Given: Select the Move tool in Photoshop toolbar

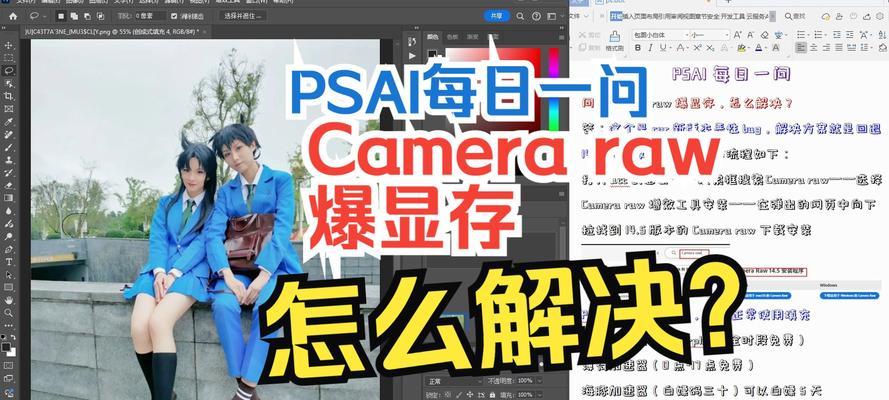Looking at the screenshot, I should coord(9,45).
